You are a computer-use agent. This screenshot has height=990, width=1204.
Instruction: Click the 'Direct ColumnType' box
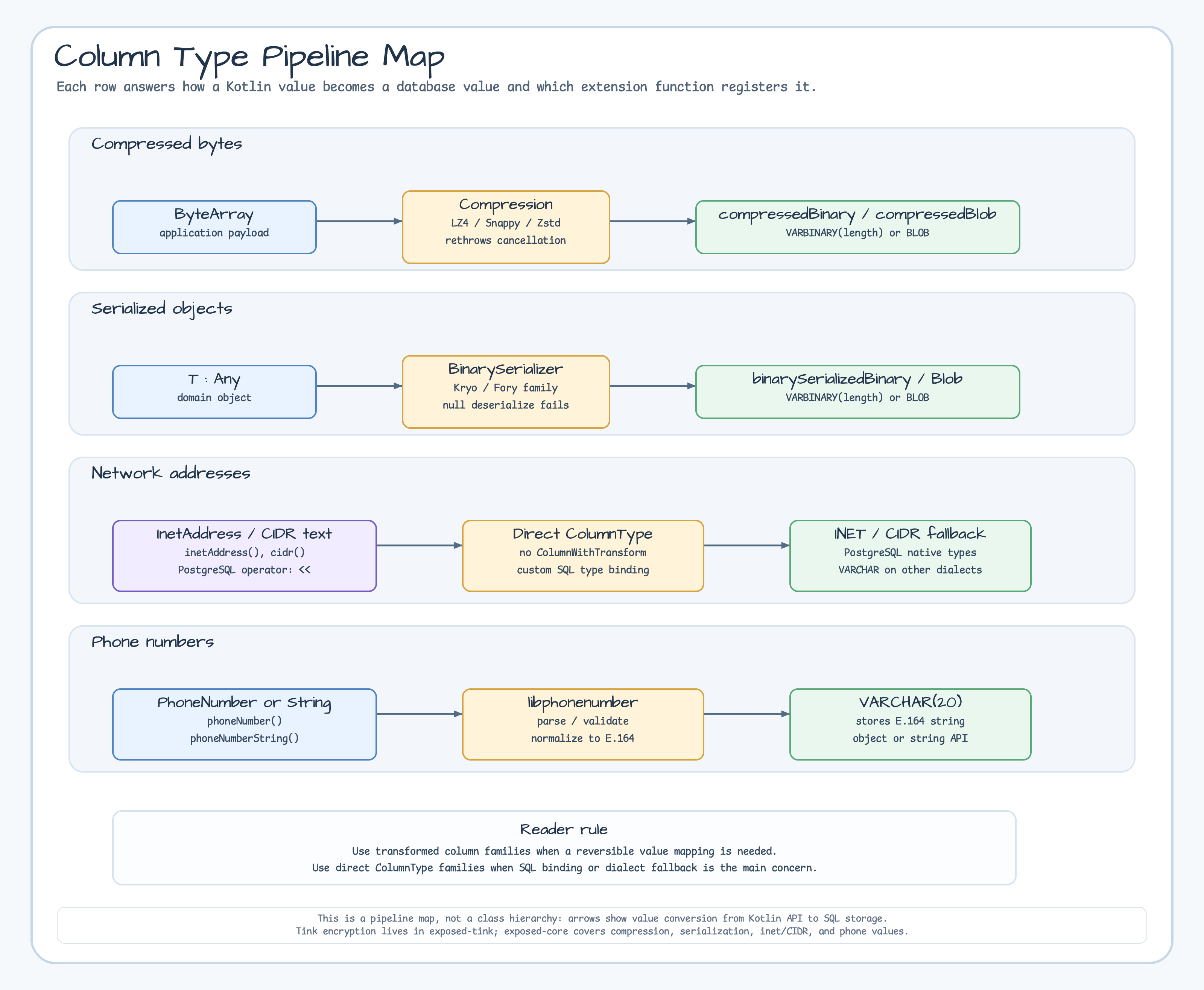583,556
